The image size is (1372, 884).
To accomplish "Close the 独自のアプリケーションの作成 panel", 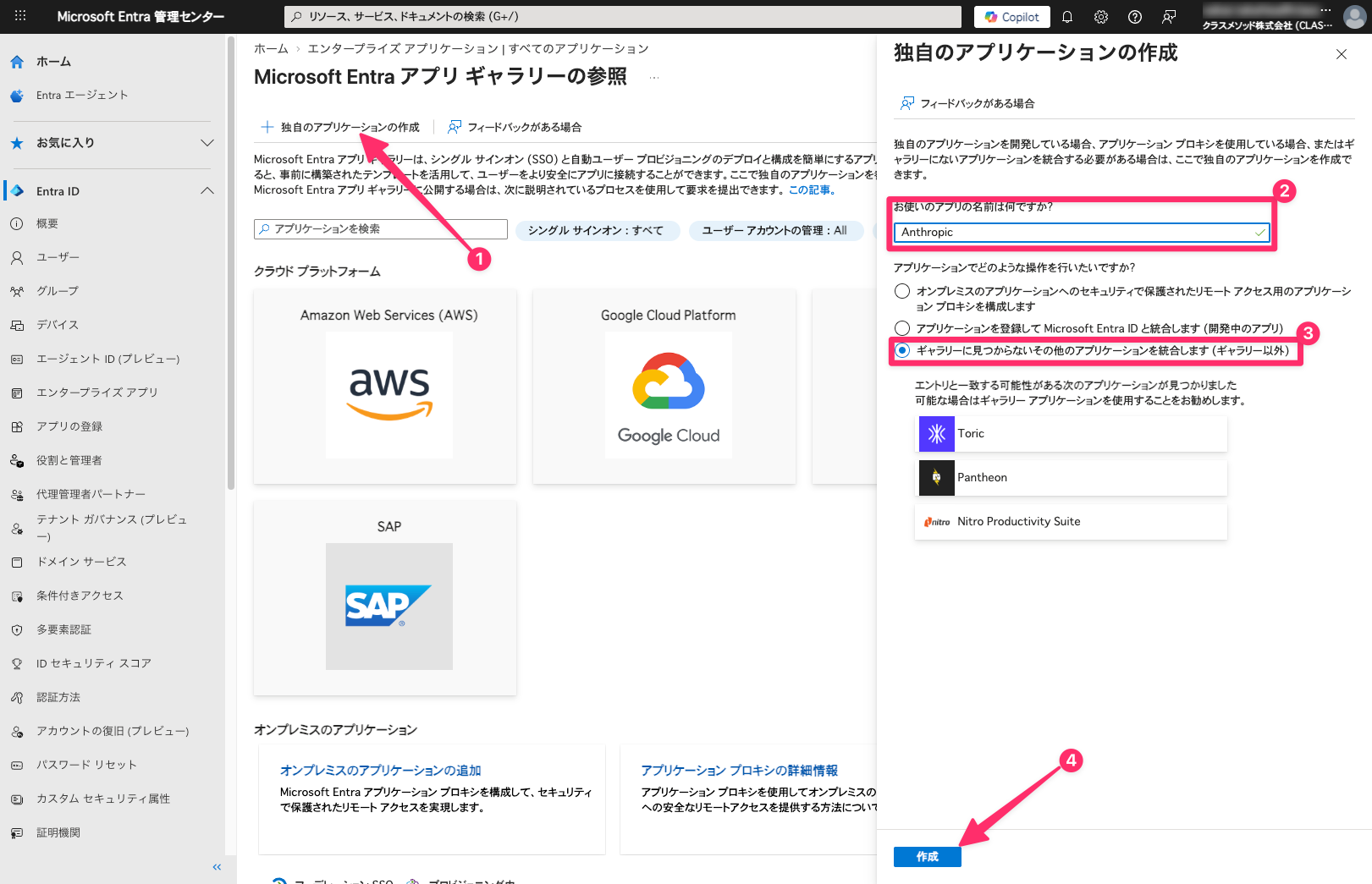I will tap(1342, 54).
